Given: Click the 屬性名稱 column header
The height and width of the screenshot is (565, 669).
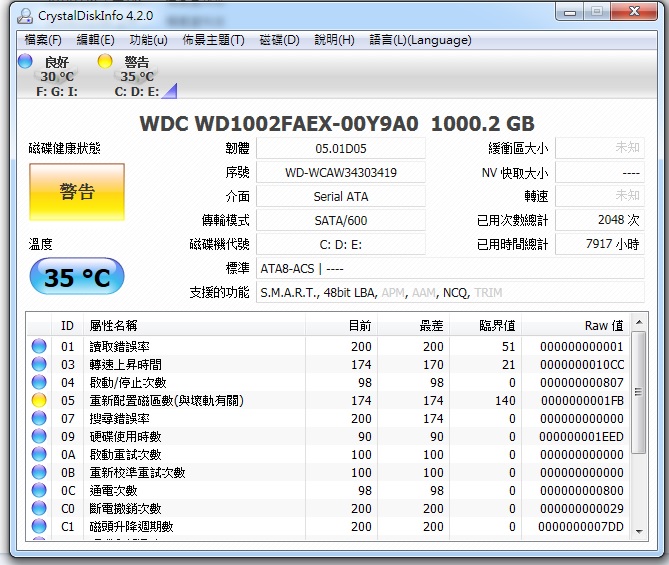Looking at the screenshot, I should click(194, 326).
